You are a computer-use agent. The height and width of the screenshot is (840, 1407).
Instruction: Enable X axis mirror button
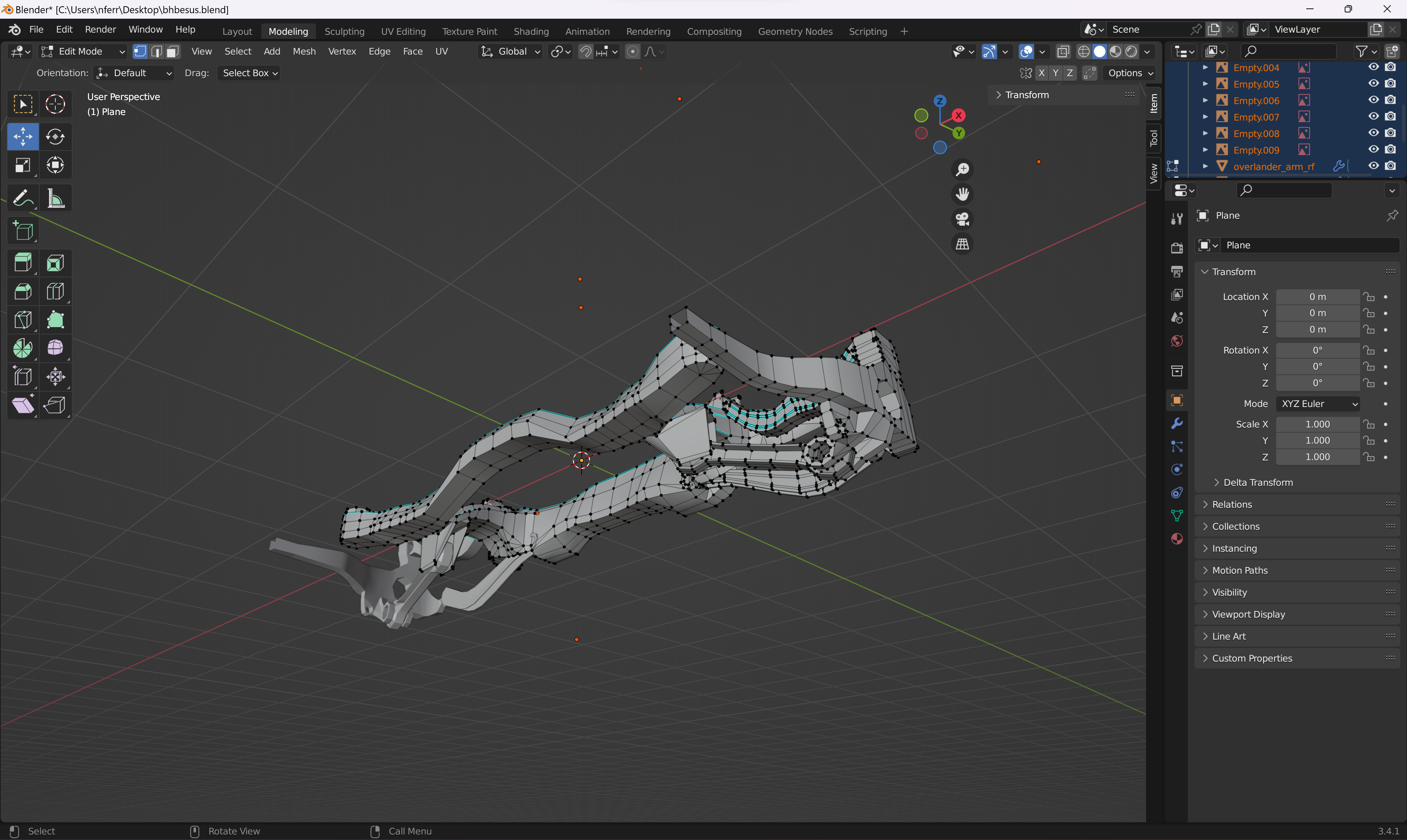click(1041, 73)
